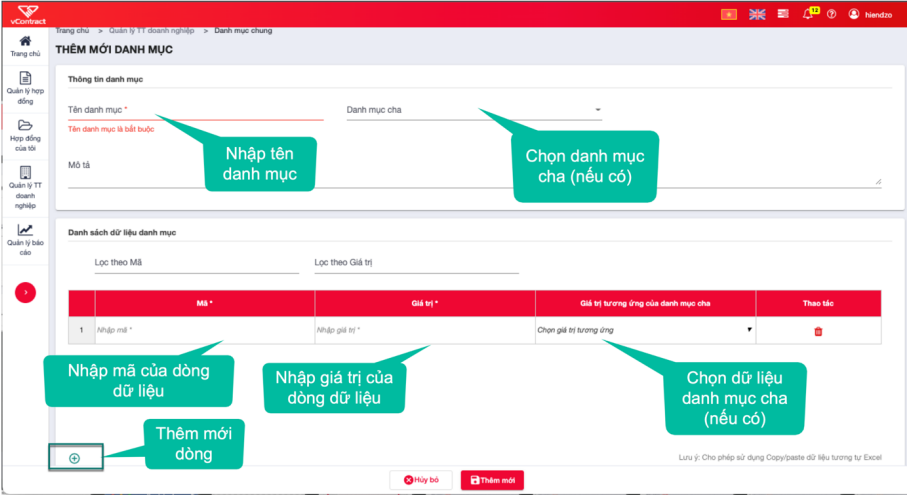Open Chọn giá trị tương ứng dropdown
907x497 pixels.
coord(645,330)
